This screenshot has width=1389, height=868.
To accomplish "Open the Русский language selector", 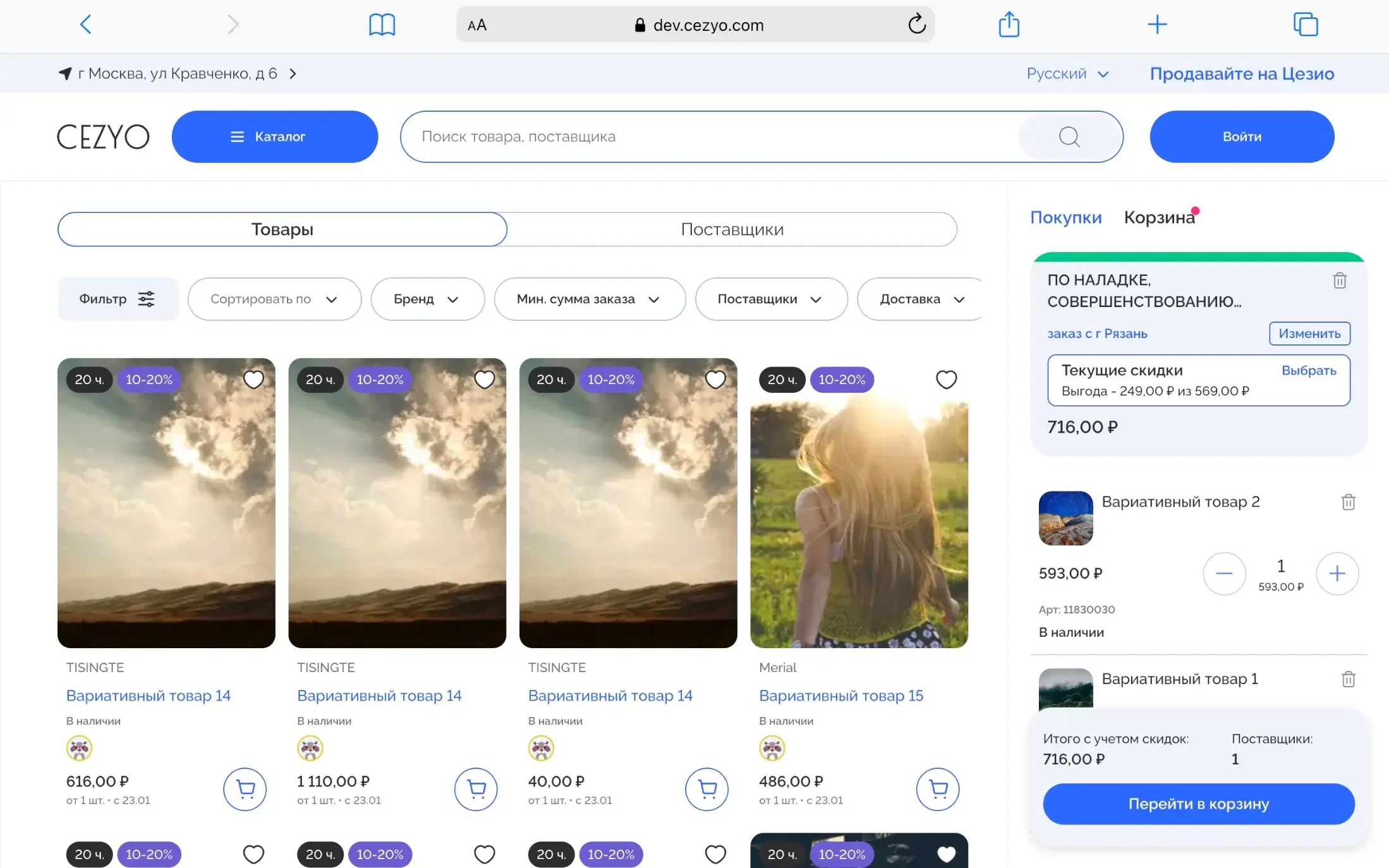I will pos(1067,74).
